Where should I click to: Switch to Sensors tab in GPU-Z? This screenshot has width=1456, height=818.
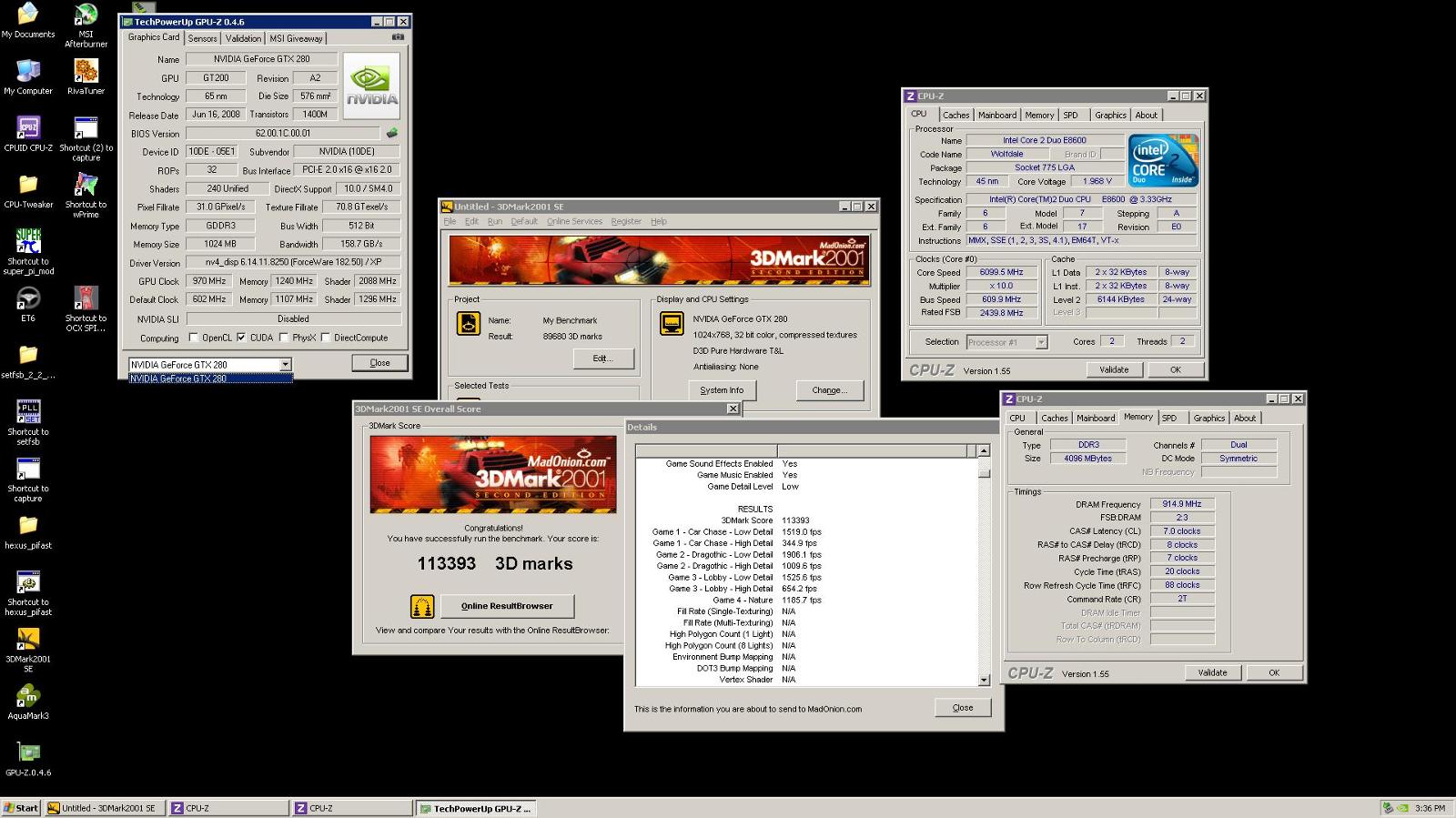(x=203, y=38)
